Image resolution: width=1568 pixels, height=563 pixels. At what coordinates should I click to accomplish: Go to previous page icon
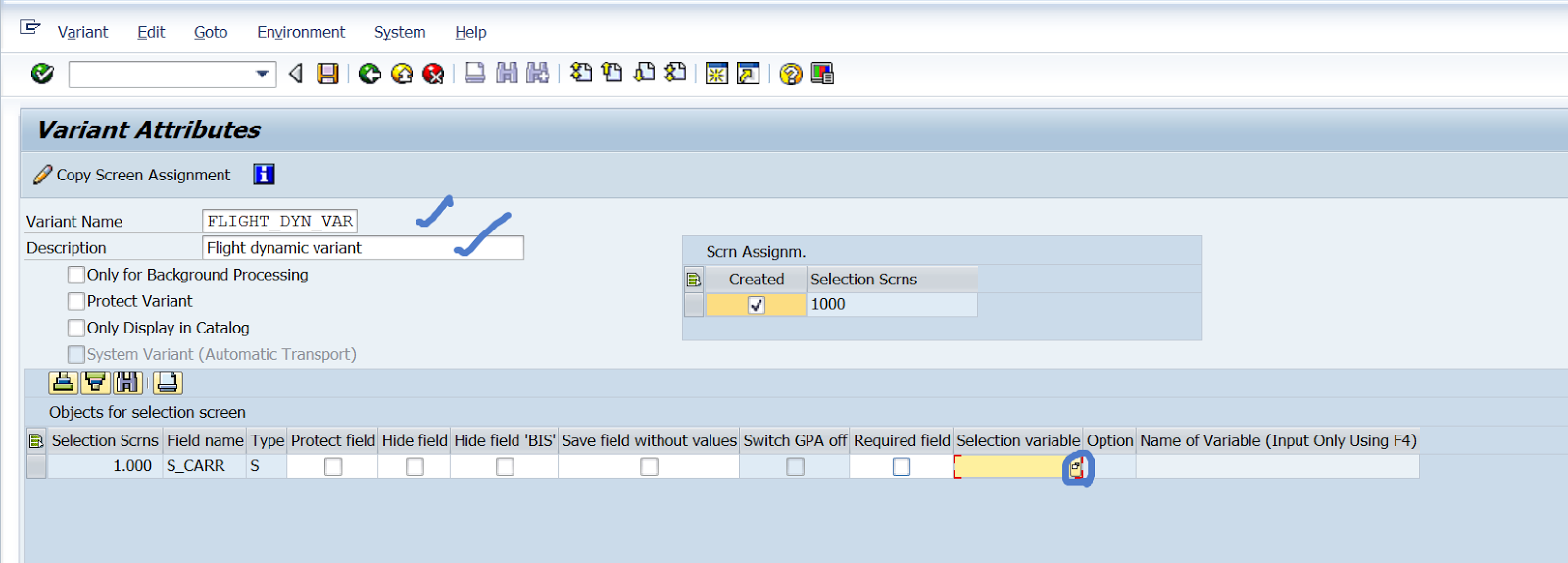click(x=612, y=74)
